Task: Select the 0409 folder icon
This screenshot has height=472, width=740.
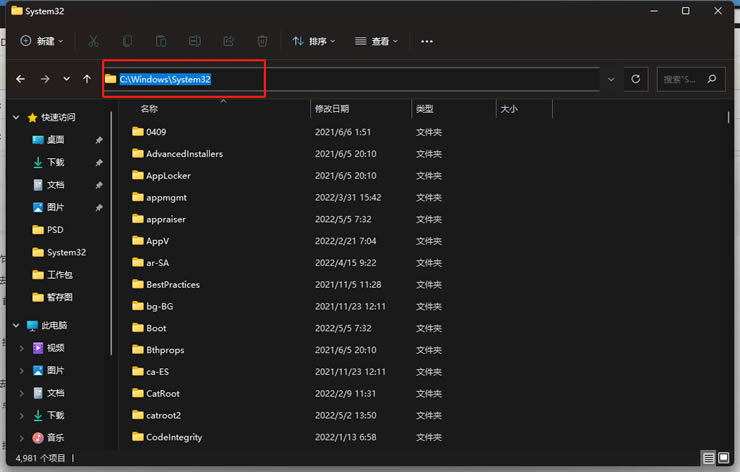Action: click(x=138, y=132)
